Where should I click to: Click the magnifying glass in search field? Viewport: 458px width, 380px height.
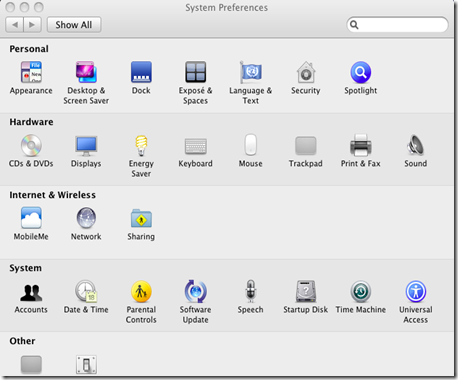[x=354, y=25]
